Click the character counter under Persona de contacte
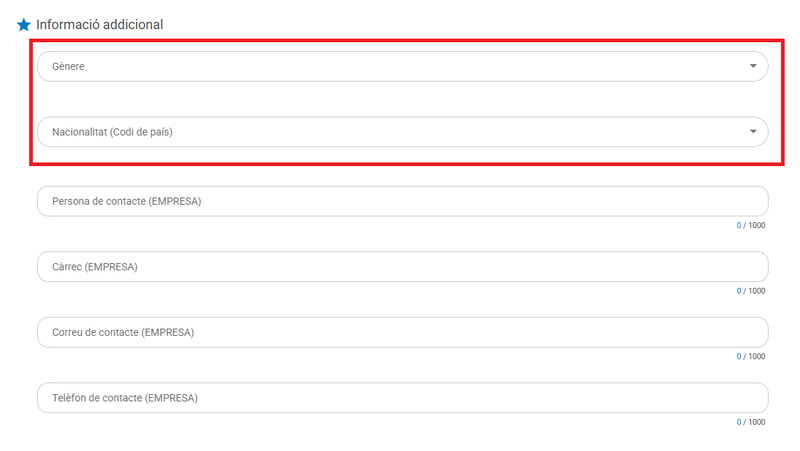 tap(750, 225)
